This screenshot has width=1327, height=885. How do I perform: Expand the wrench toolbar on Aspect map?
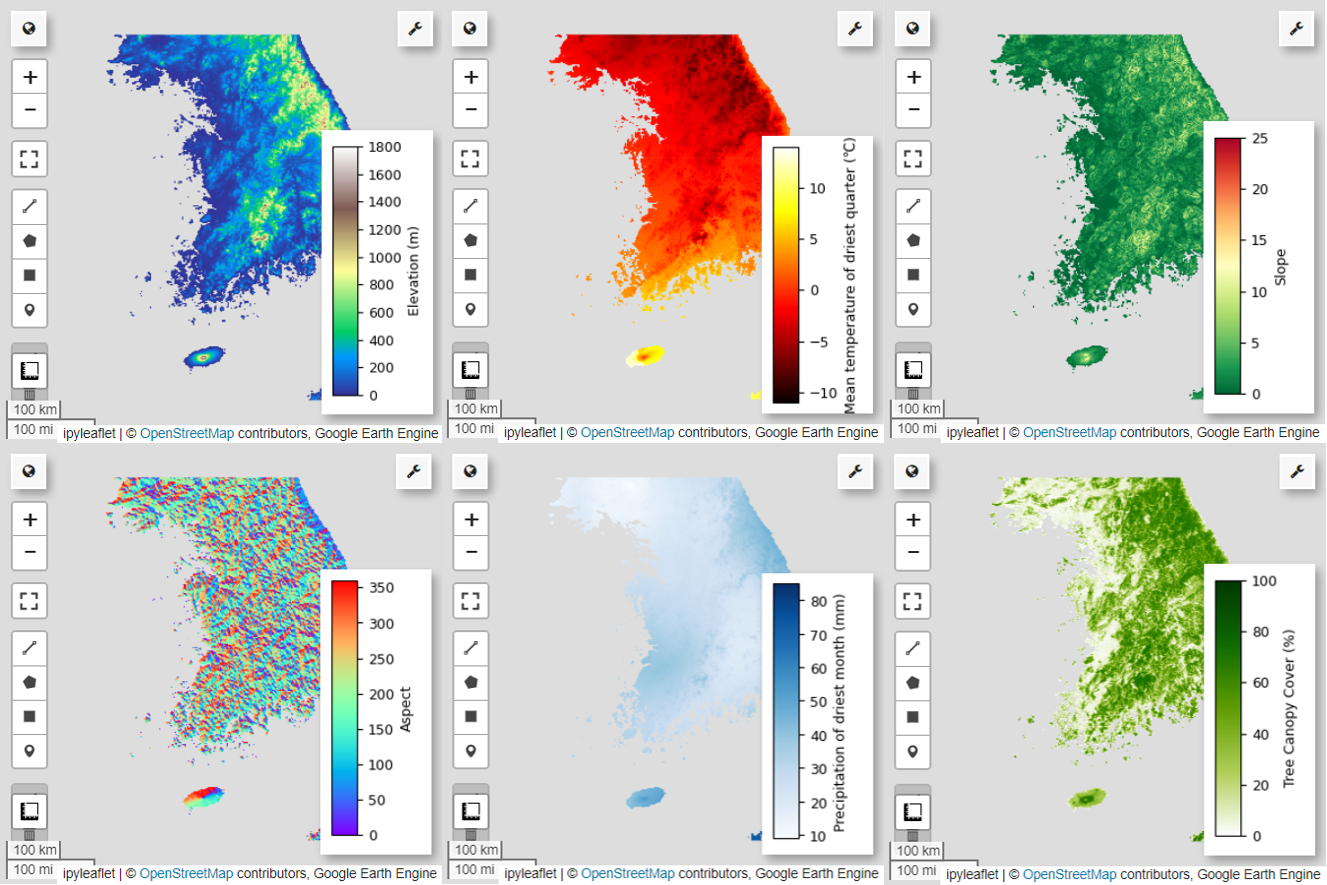click(415, 471)
